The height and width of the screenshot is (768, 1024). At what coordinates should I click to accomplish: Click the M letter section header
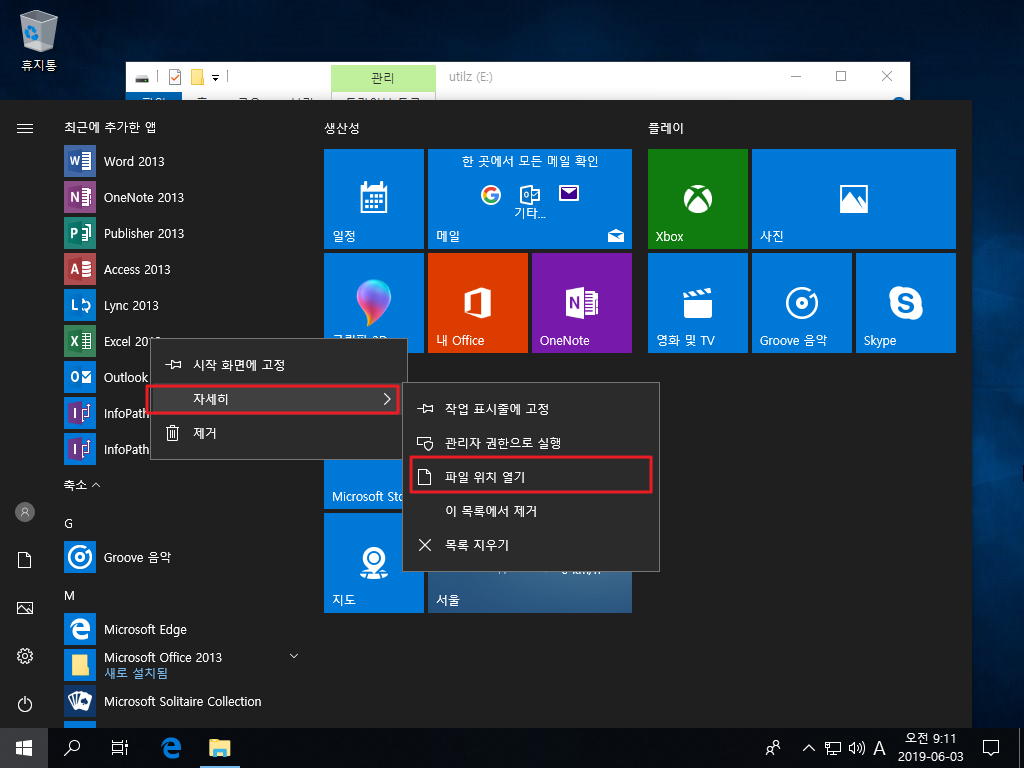tap(69, 596)
